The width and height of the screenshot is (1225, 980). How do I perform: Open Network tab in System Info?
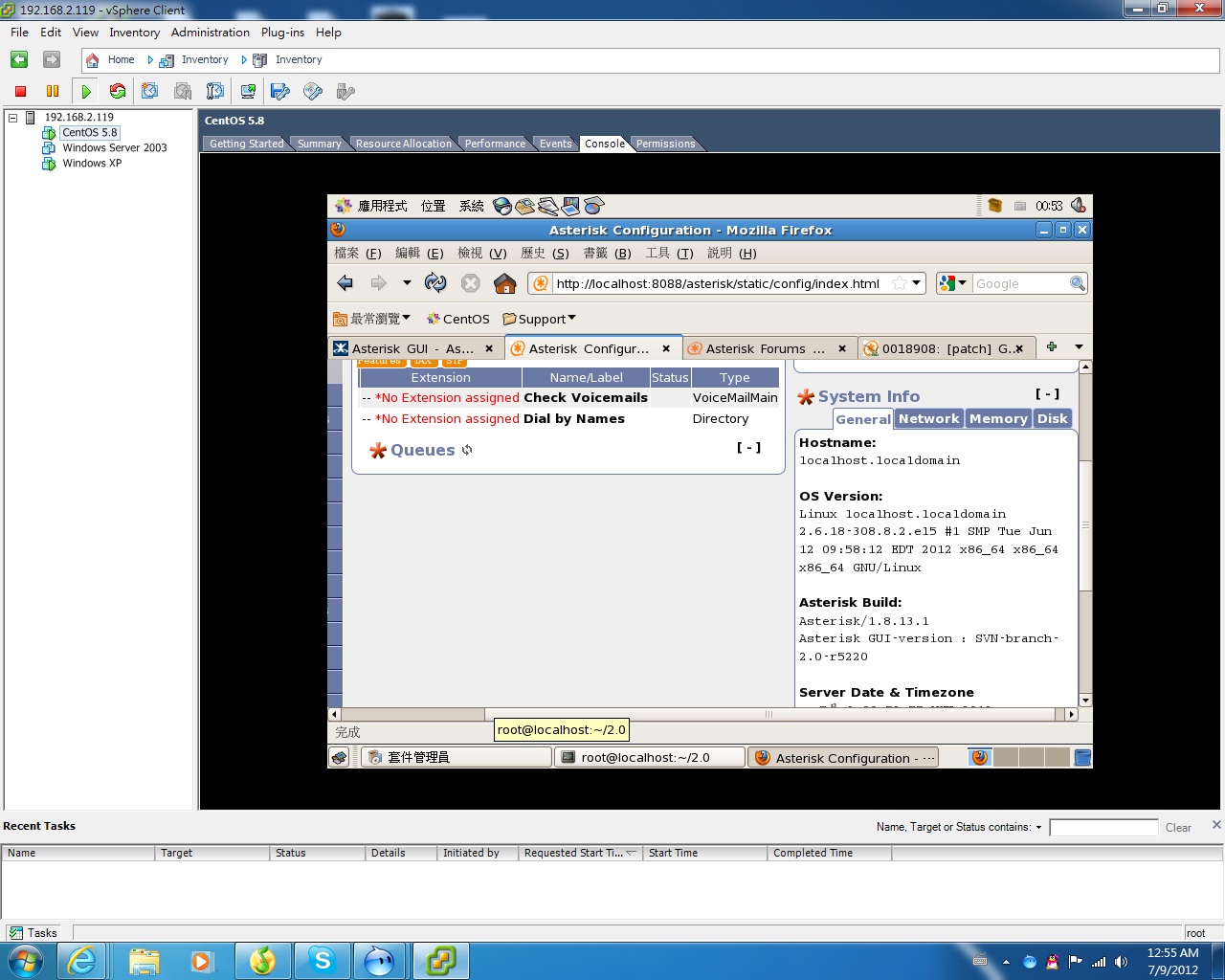[x=928, y=418]
